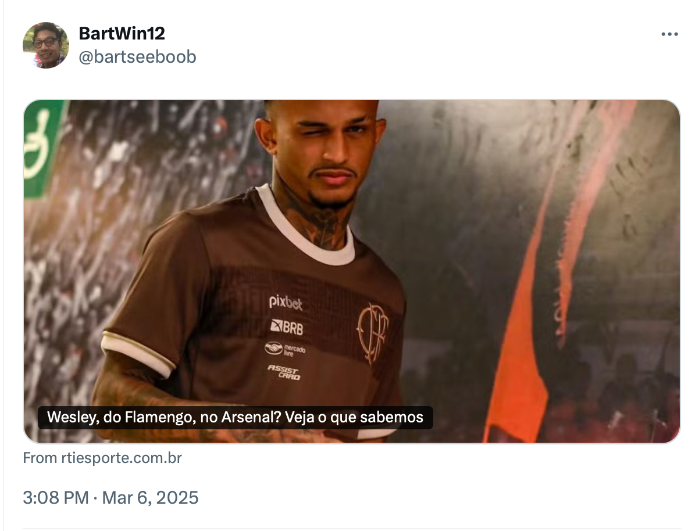The height and width of the screenshot is (531, 699).
Task: Click the 3:08 PM timestamp
Action: (x=56, y=498)
